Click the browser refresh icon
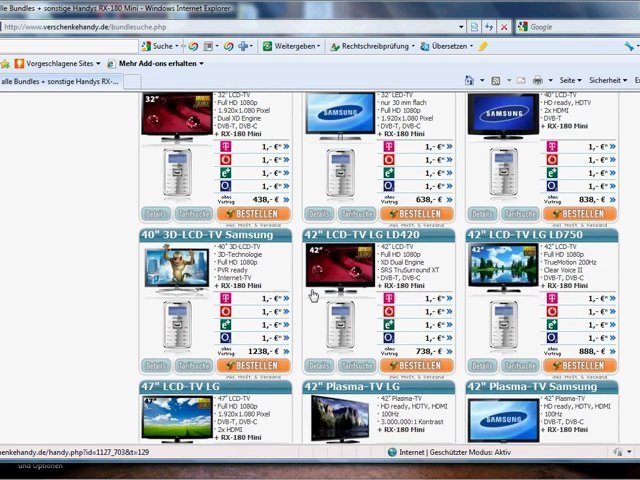The width and height of the screenshot is (640, 480). coord(488,27)
